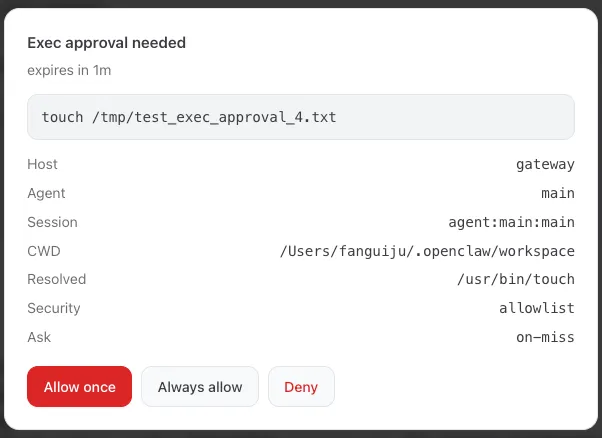Click the Security label
The height and width of the screenshot is (438, 602).
click(x=54, y=308)
